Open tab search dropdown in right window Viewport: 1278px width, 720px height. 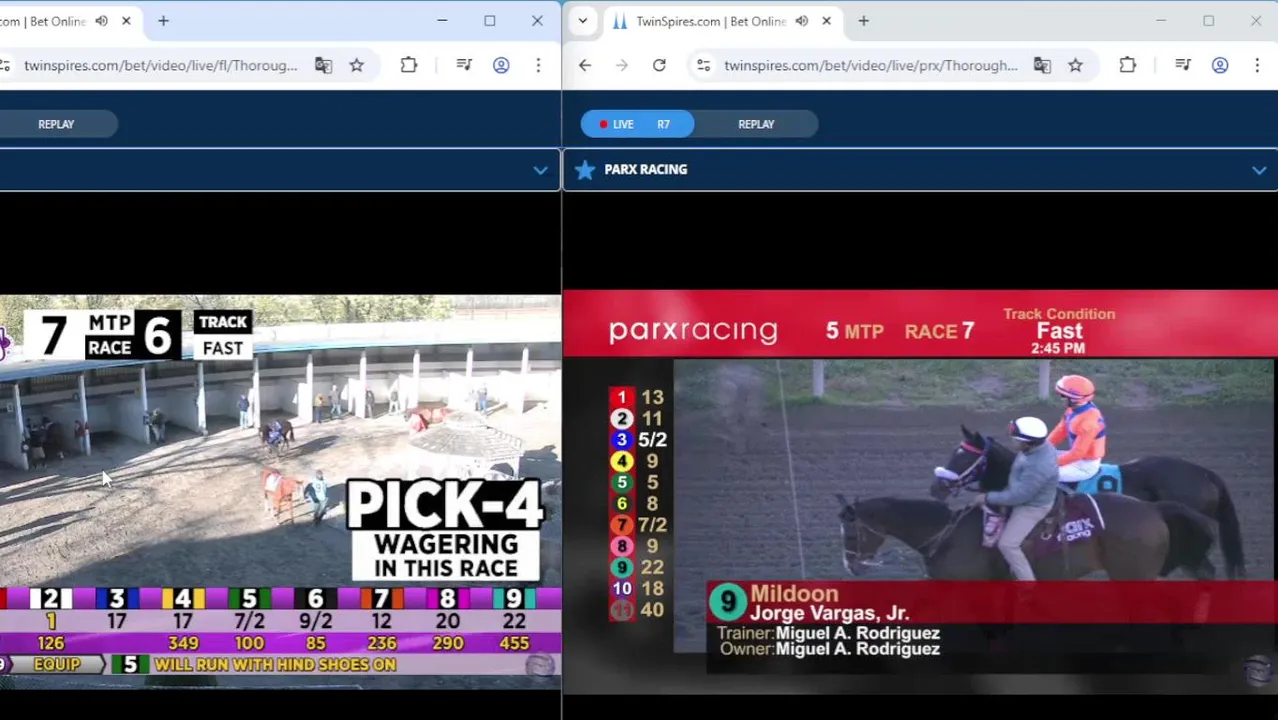[583, 21]
